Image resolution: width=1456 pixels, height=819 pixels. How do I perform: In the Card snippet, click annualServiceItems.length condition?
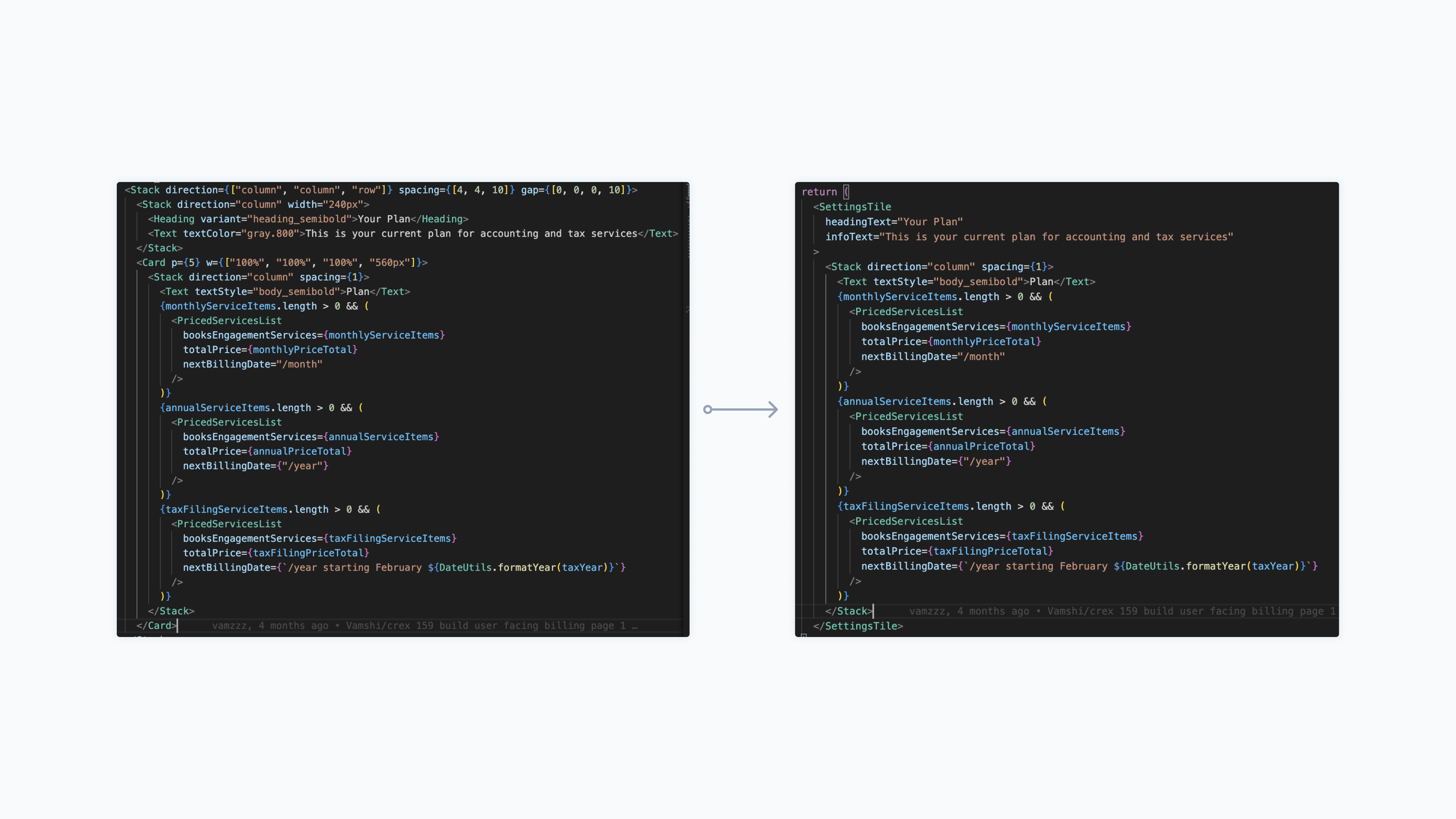[x=262, y=408]
